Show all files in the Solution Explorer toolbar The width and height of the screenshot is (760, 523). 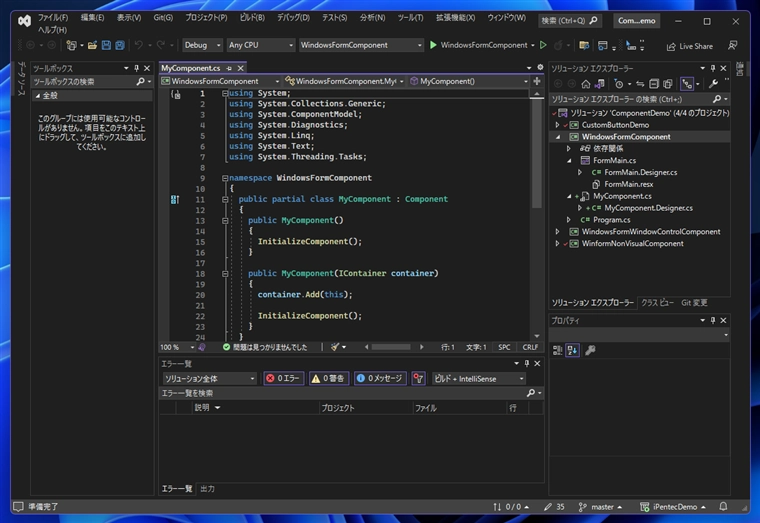[x=667, y=84]
